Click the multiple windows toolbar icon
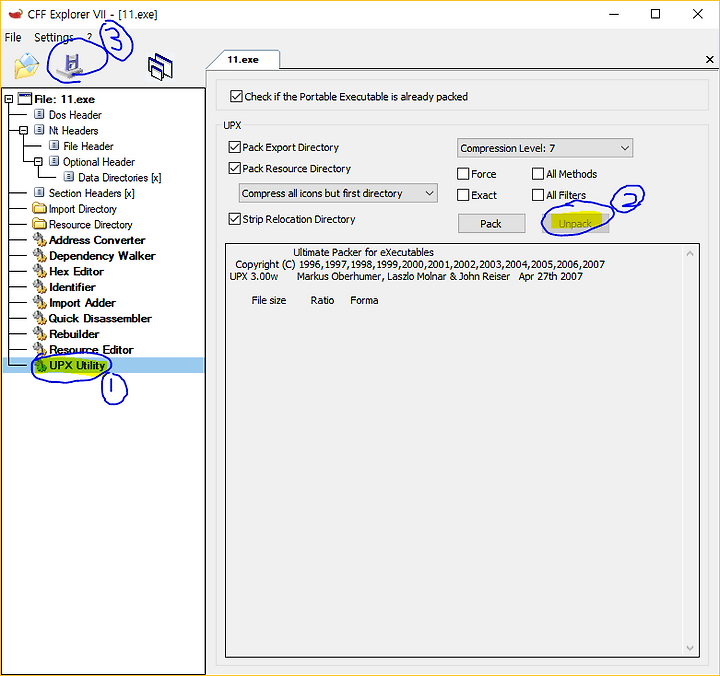 coord(160,67)
